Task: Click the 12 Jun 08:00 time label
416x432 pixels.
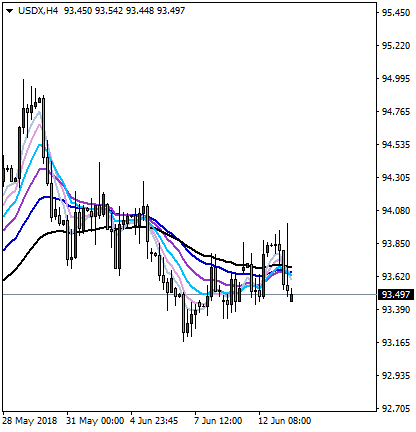Action: click(285, 421)
